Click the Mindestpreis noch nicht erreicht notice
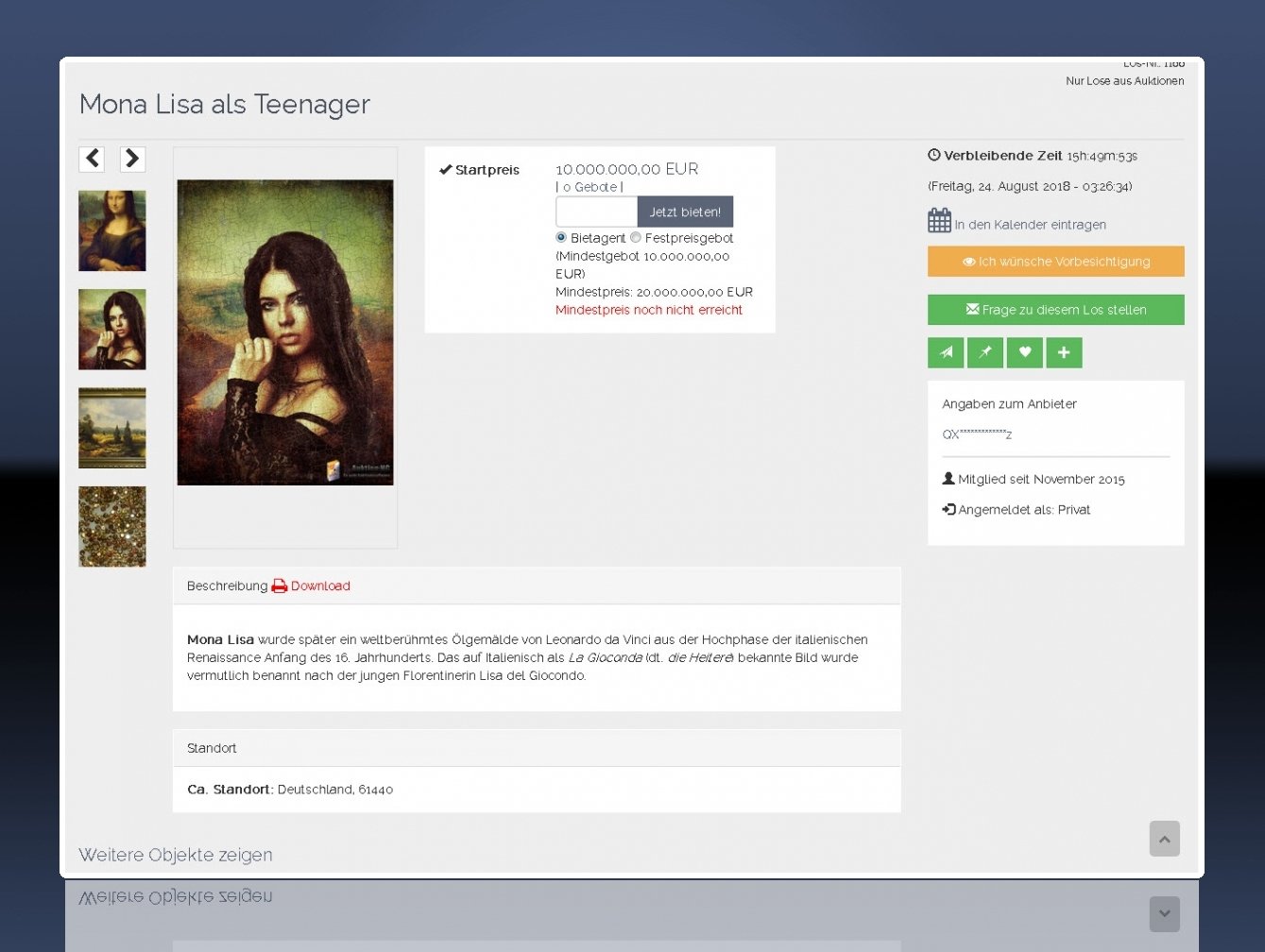This screenshot has width=1265, height=952. (649, 310)
